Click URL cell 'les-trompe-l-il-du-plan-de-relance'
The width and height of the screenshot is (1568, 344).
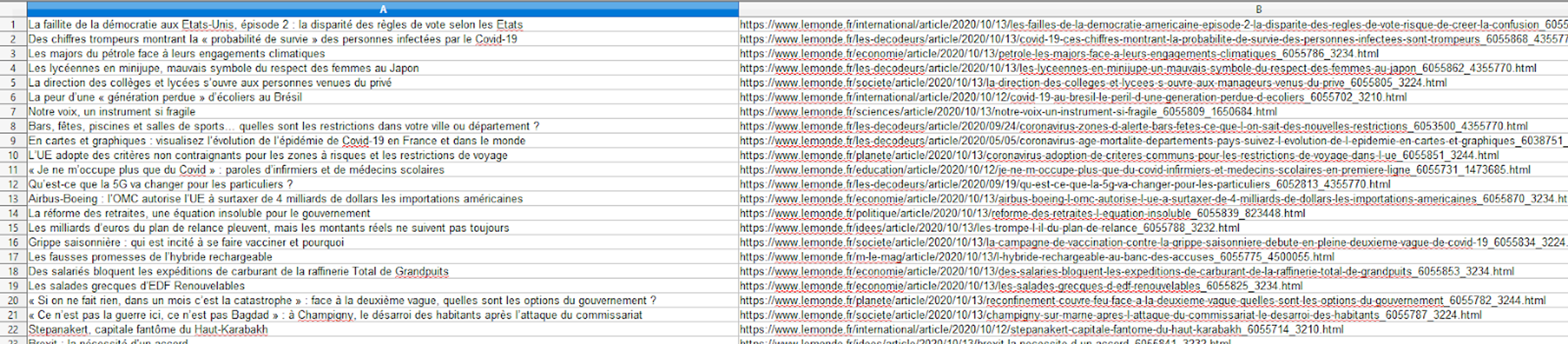click(x=1154, y=228)
